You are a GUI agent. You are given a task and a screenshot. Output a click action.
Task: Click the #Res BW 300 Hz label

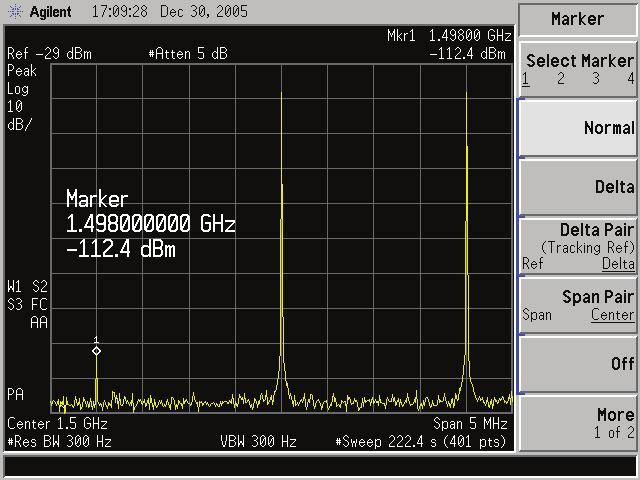pyautogui.click(x=60, y=442)
